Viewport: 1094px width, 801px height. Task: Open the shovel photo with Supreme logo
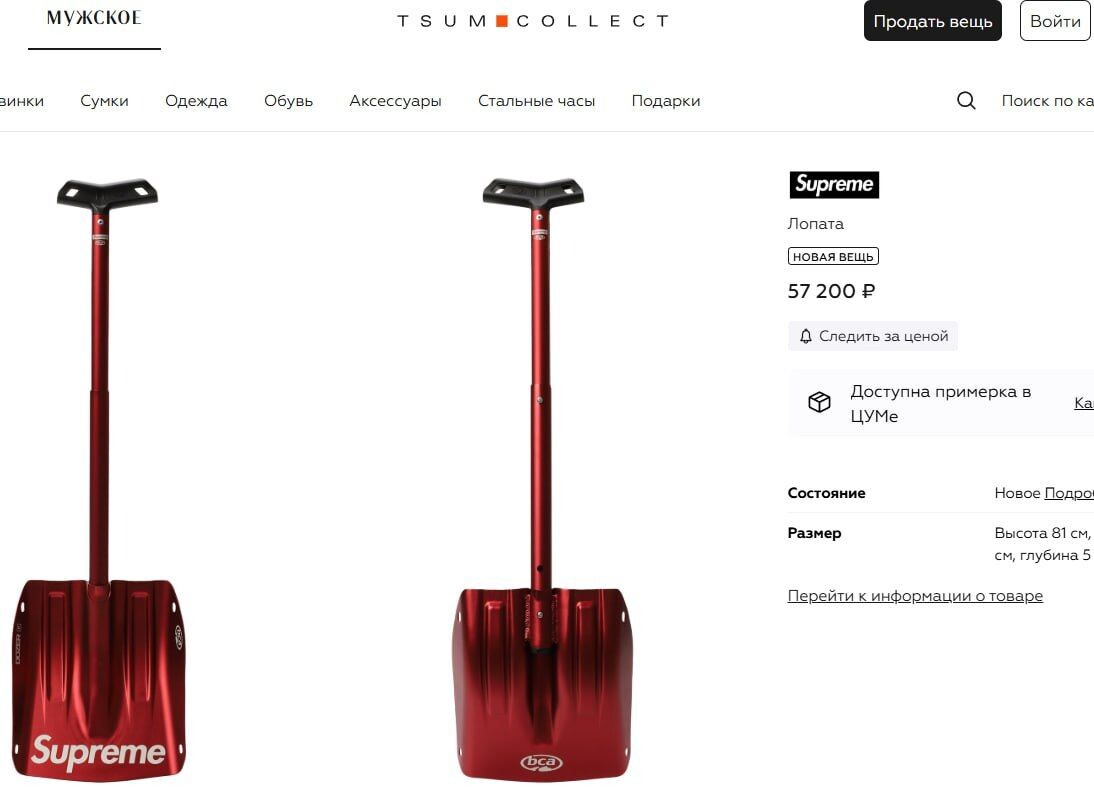[x=100, y=479]
